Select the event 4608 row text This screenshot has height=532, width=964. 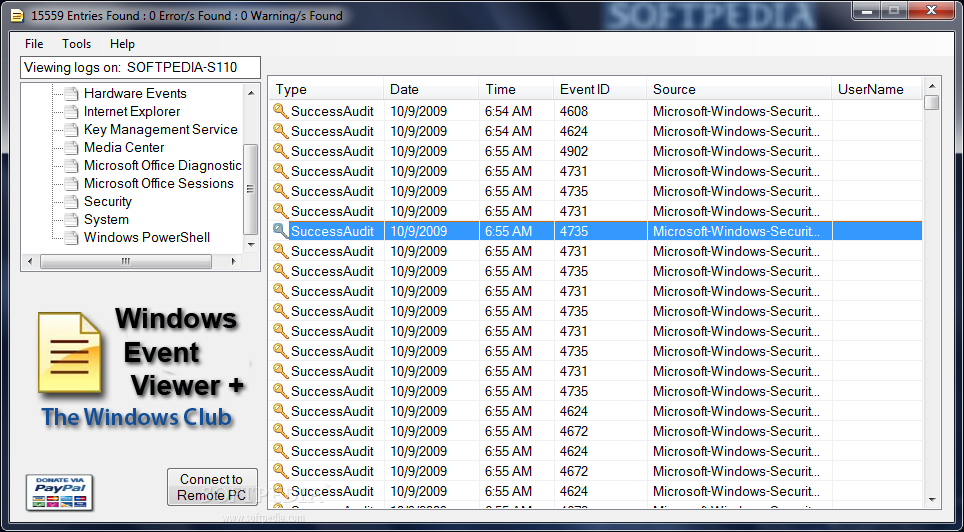(332, 111)
